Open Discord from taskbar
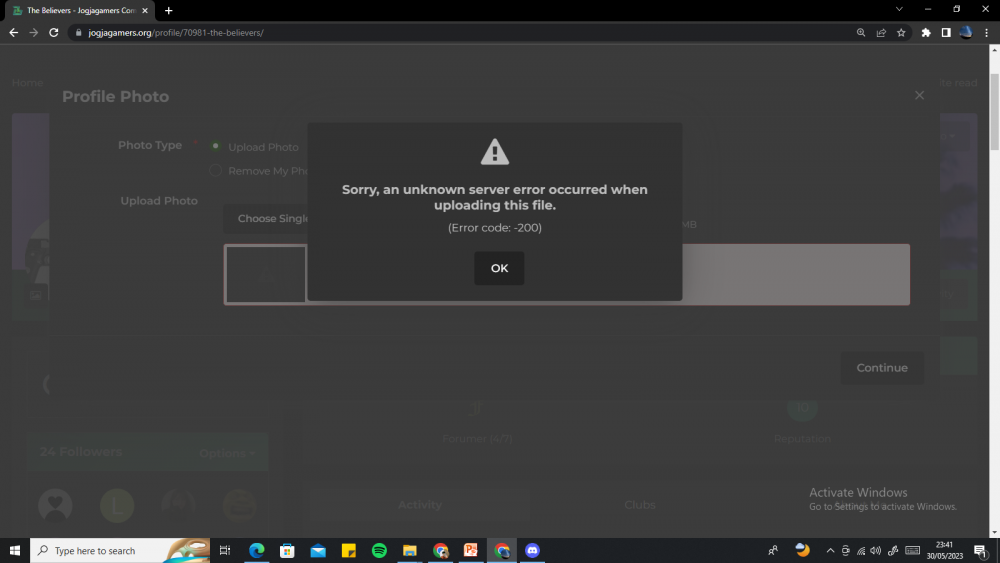The height and width of the screenshot is (563, 1000). coord(532,550)
